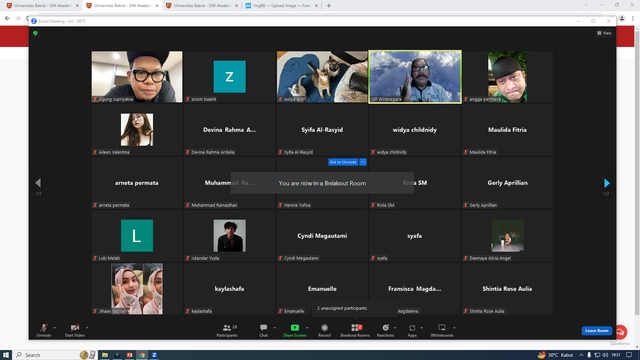The width and height of the screenshot is (640, 360).
Task: Click the name arneta permata
Action: click(137, 183)
